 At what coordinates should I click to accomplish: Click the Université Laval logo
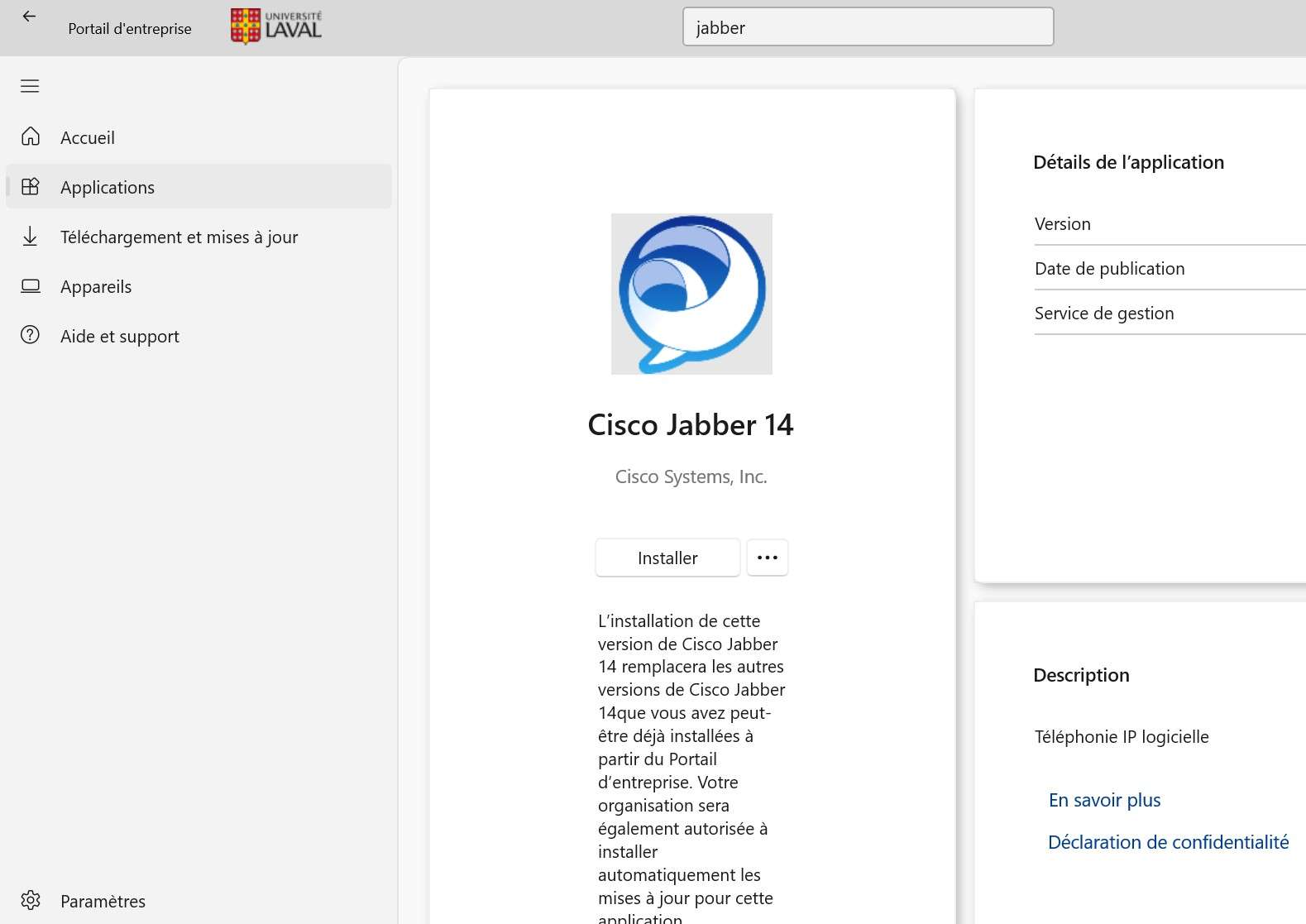coord(276,26)
